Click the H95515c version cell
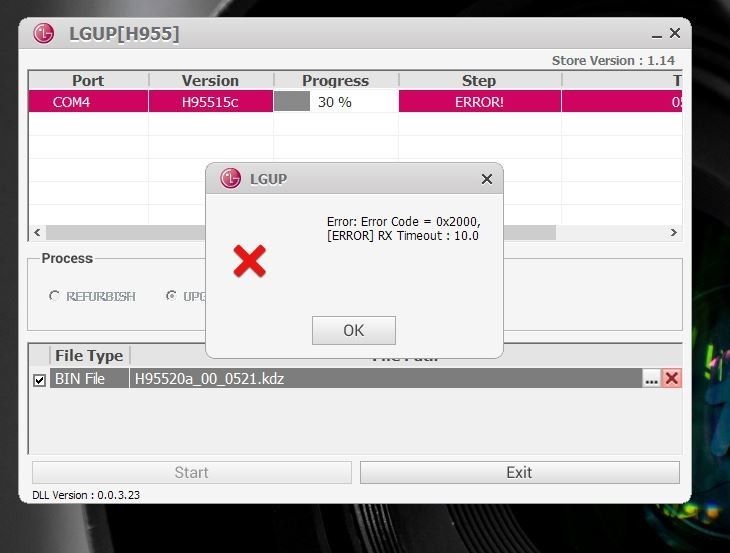Screen dimensions: 730x553 click(210, 101)
